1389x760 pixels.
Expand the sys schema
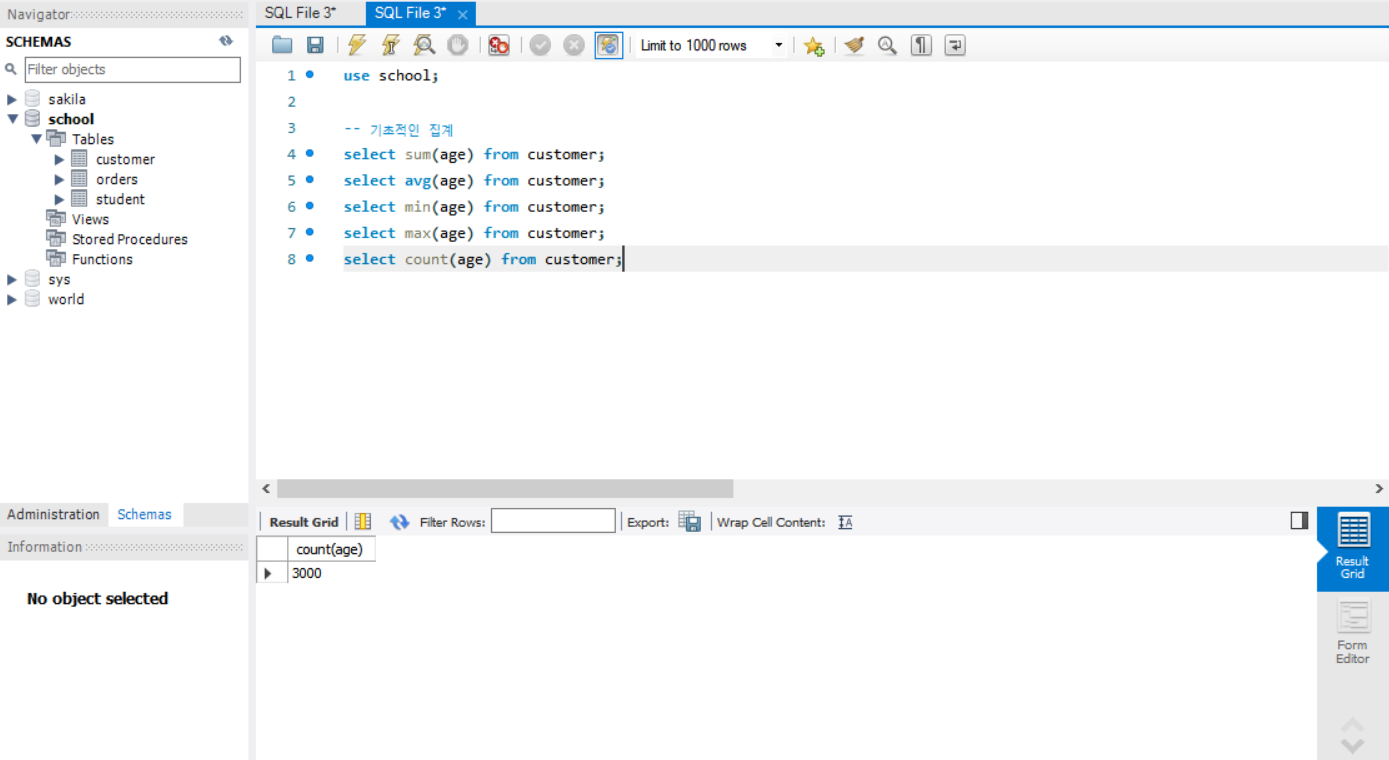pos(12,279)
